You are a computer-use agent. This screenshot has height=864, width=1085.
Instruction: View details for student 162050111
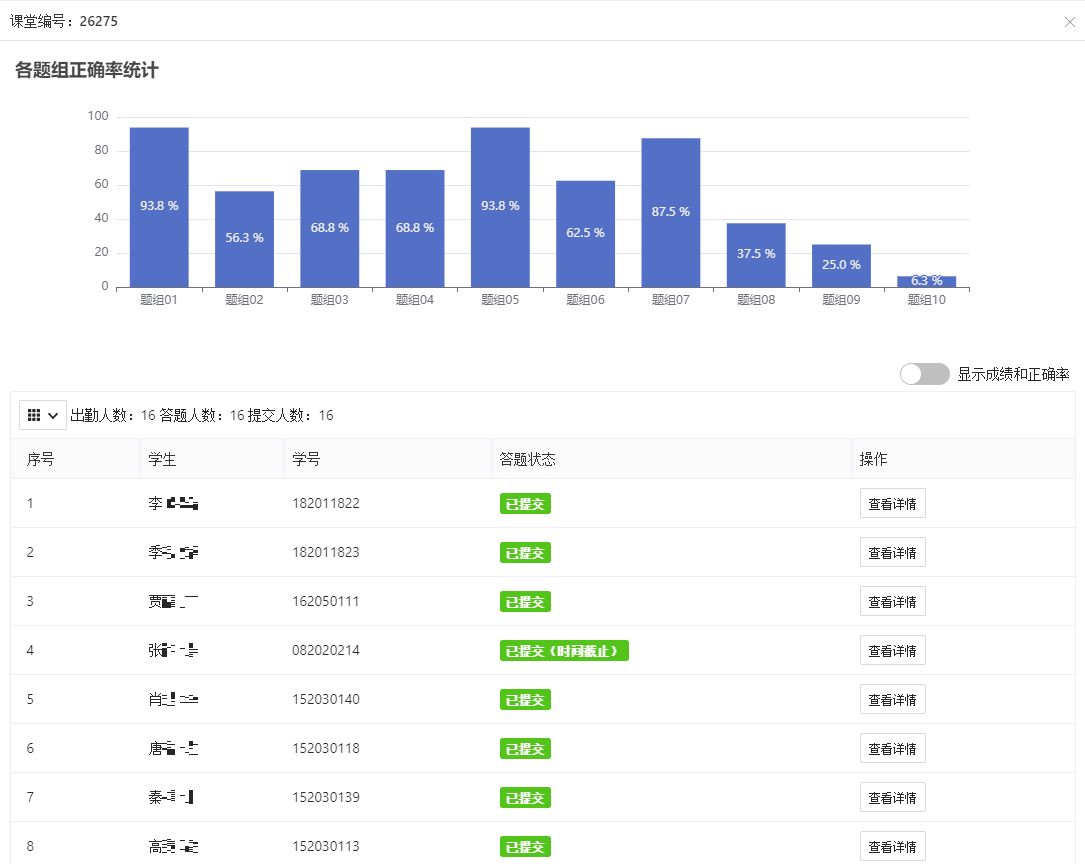coord(892,601)
